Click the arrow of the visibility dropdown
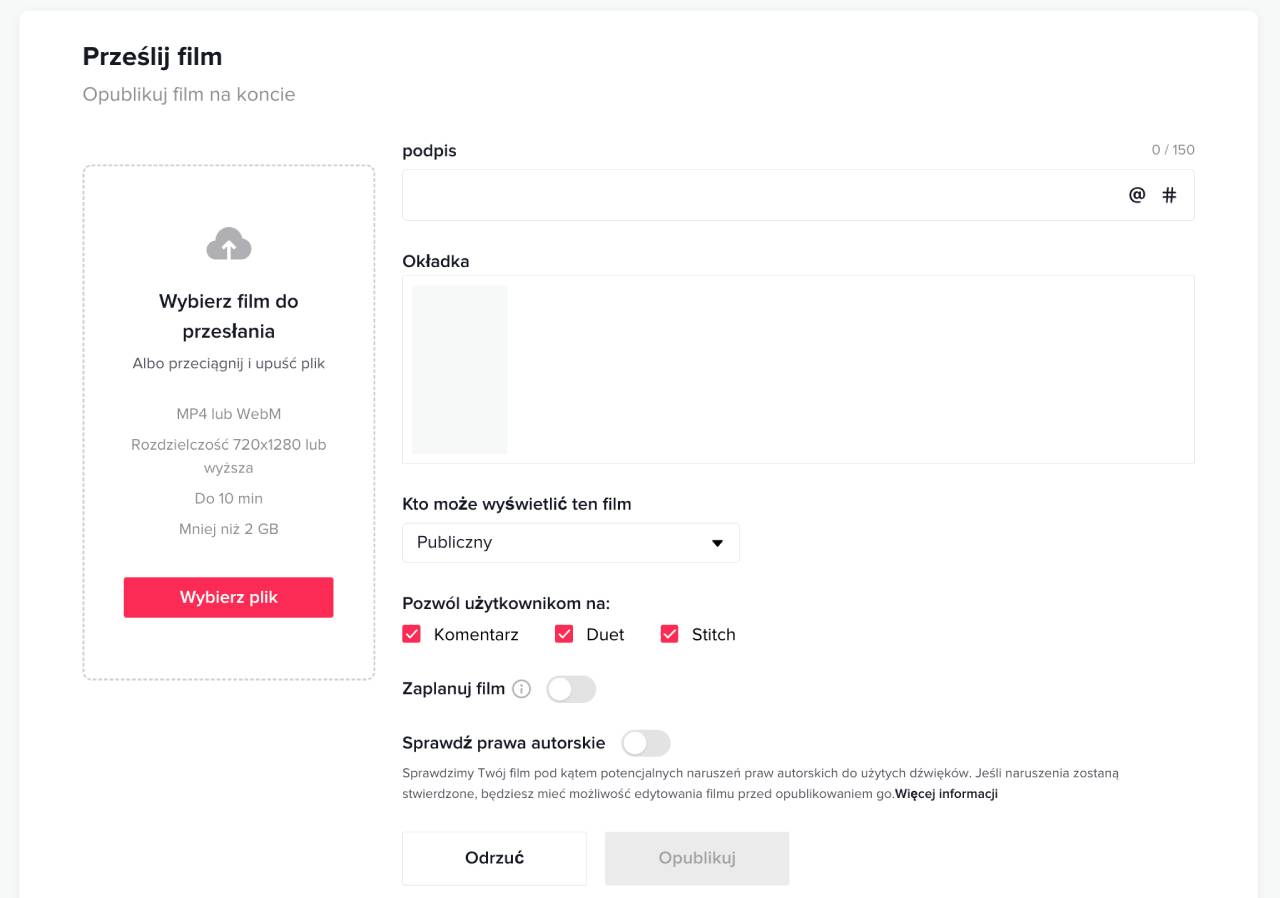The width and height of the screenshot is (1280, 898). click(x=717, y=543)
